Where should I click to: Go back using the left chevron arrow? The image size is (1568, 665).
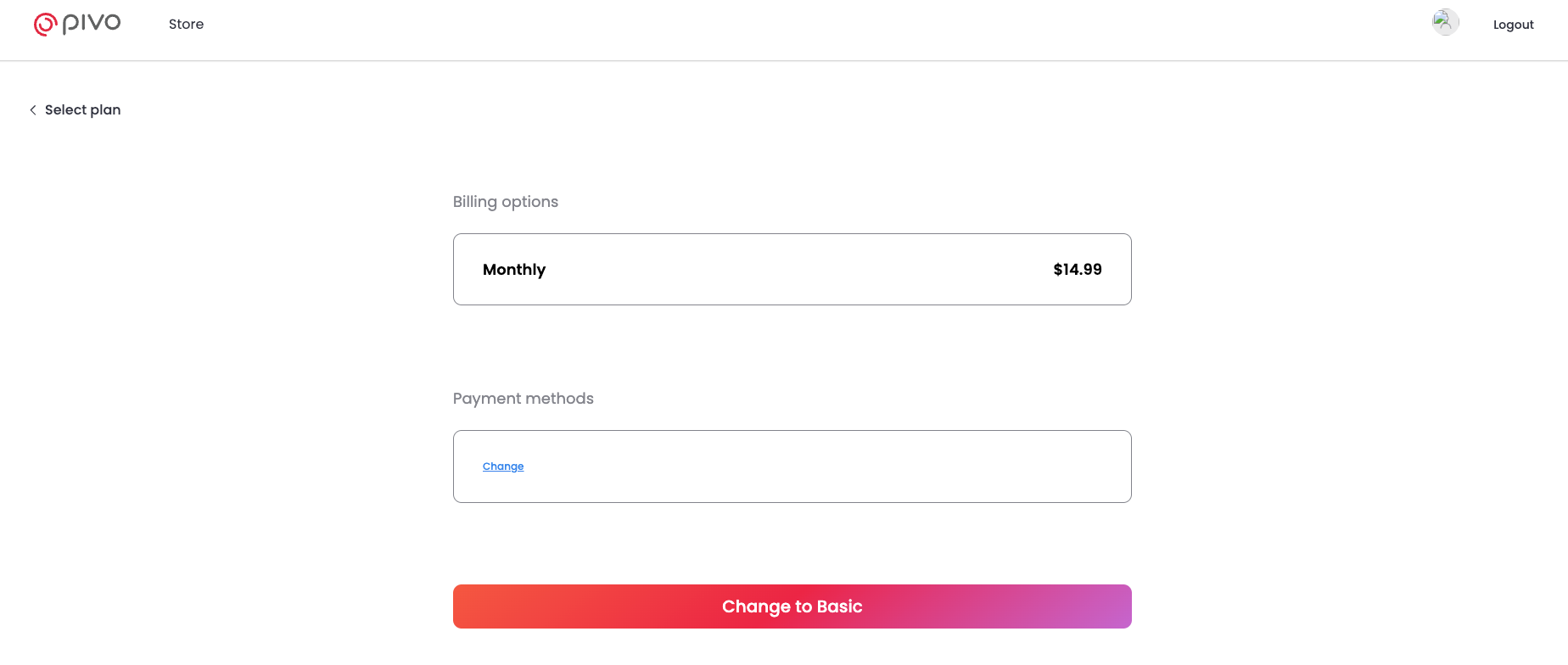(33, 110)
